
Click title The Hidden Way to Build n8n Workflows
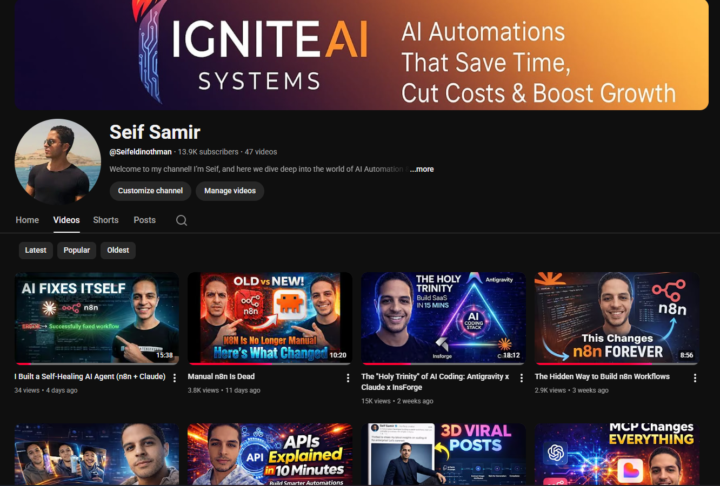[x=602, y=376]
